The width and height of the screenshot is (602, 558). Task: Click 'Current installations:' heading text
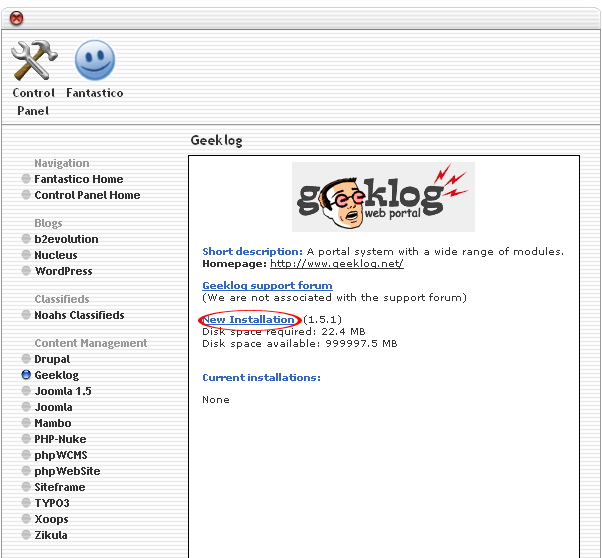[261, 378]
